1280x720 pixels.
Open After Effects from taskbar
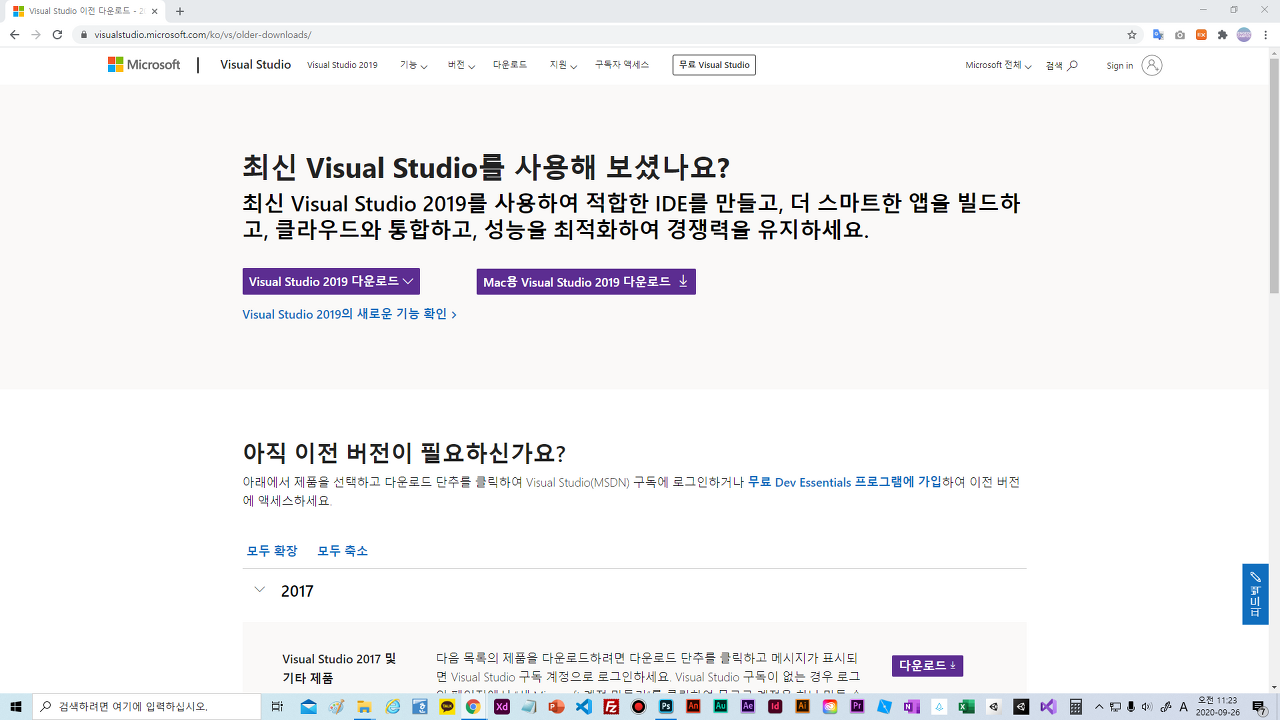747,706
